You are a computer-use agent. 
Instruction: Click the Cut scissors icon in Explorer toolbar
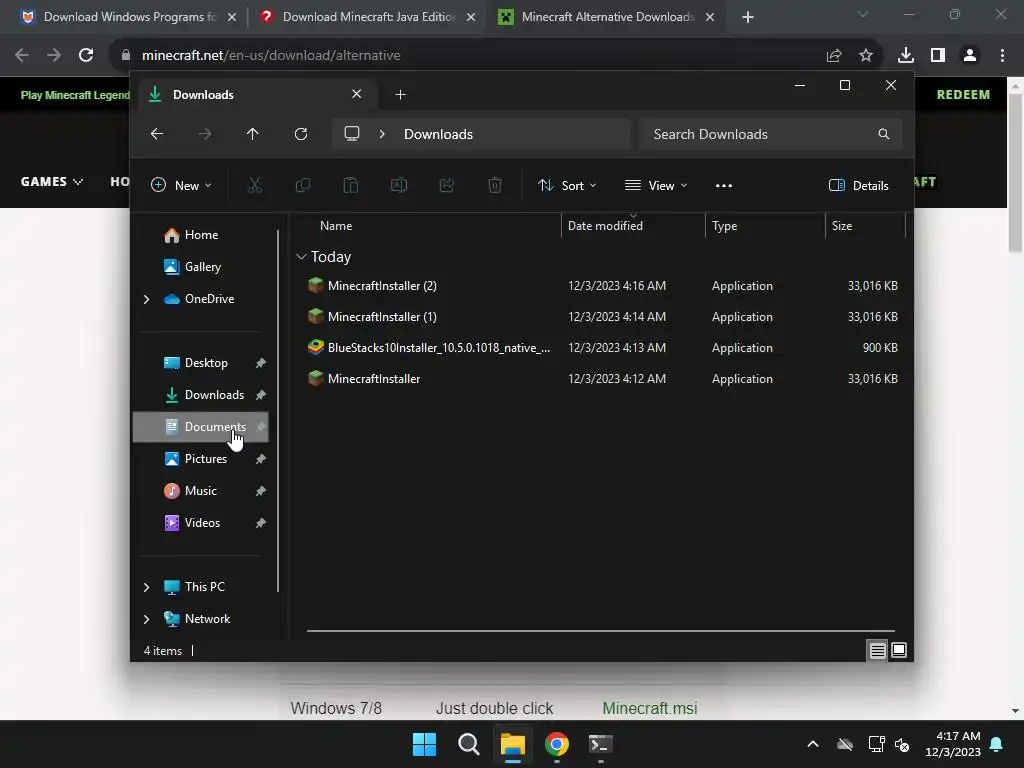(255, 185)
